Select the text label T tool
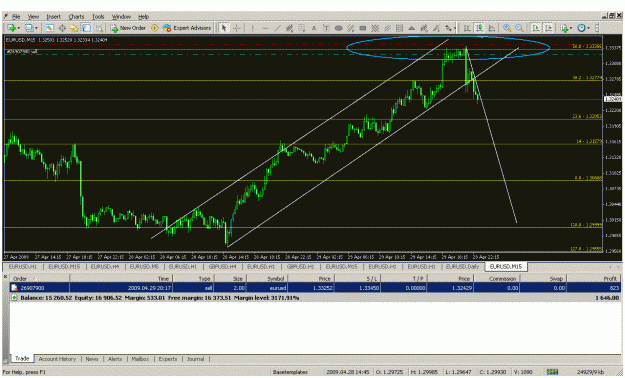This screenshot has height=378, width=625. 326,28
